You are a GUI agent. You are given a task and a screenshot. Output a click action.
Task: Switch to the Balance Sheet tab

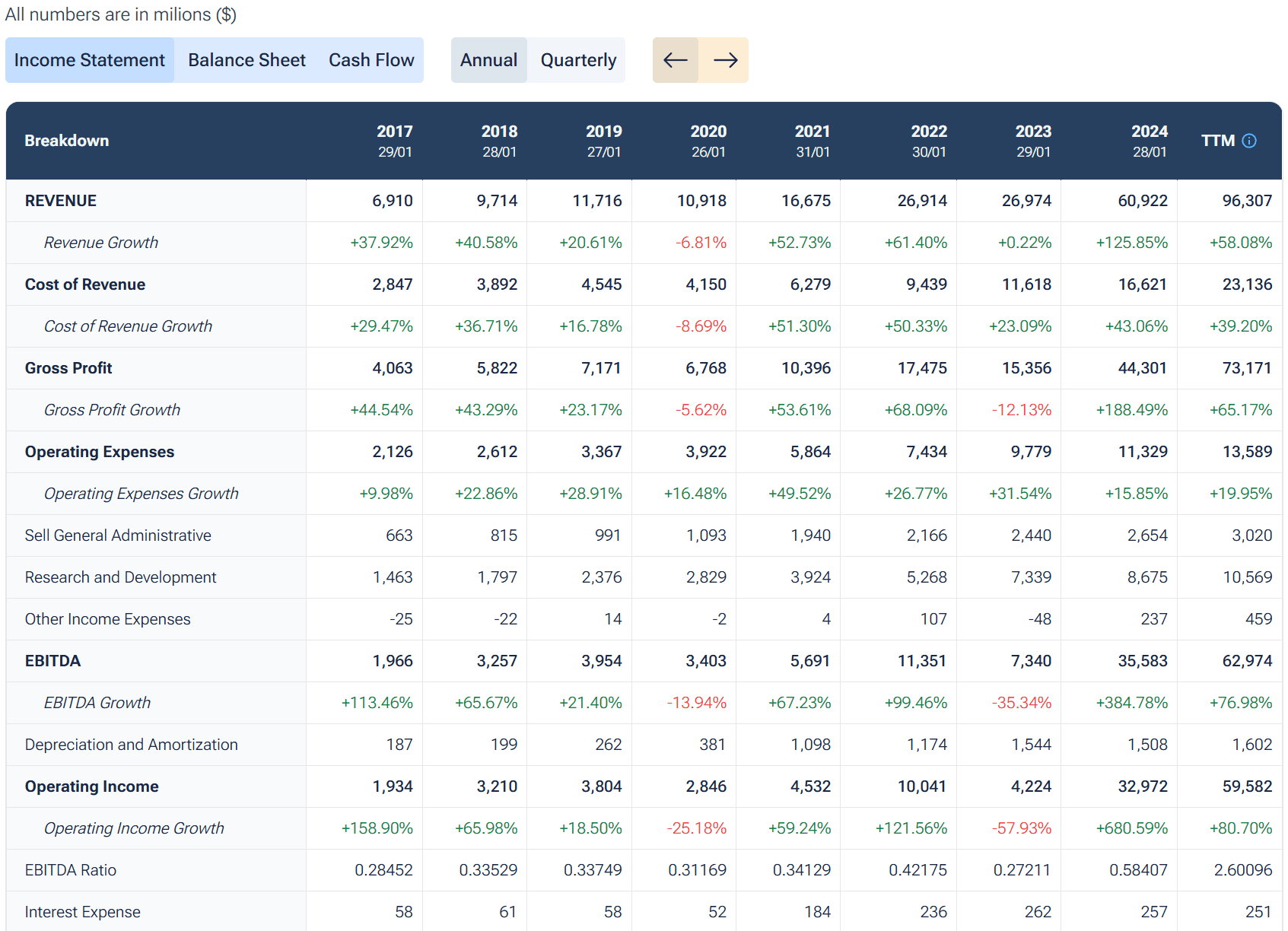pos(246,60)
